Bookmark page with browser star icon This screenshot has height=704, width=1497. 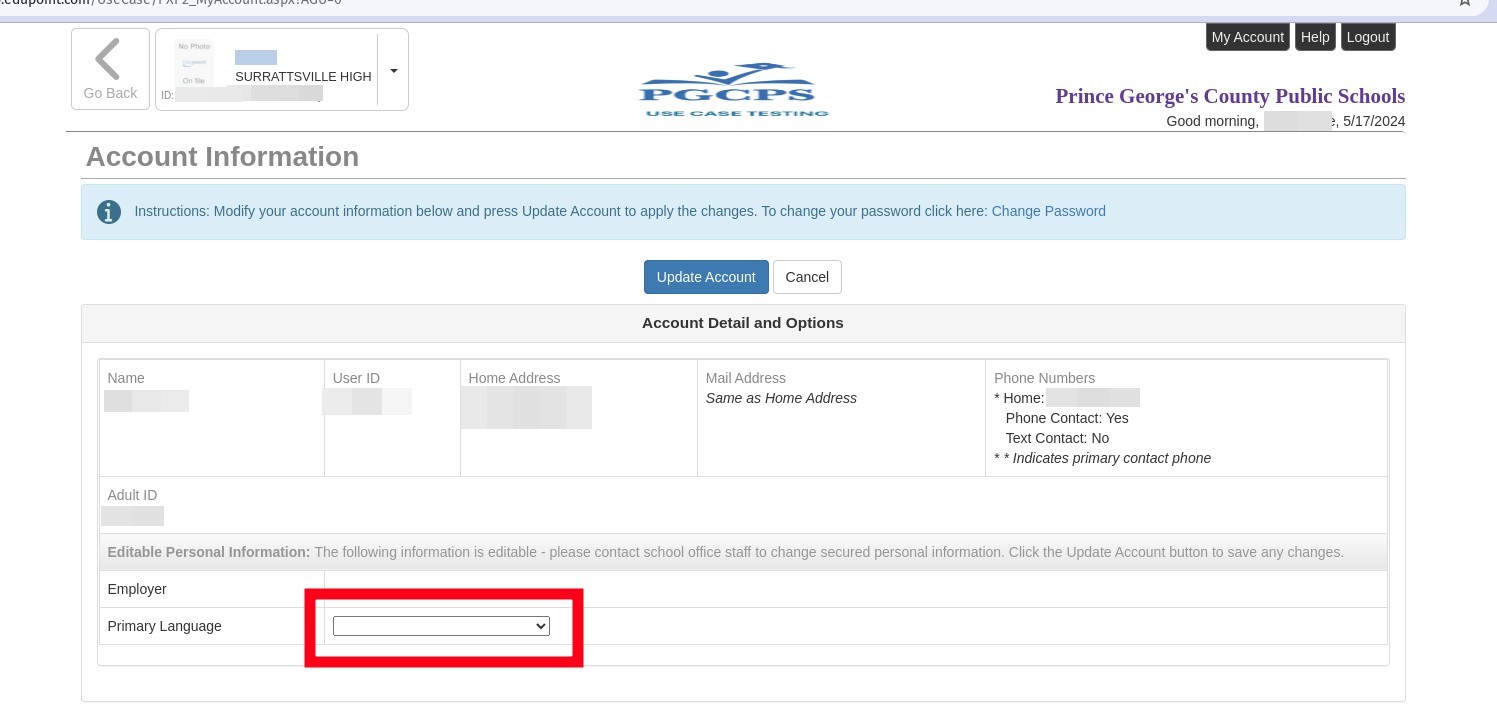[x=1464, y=3]
